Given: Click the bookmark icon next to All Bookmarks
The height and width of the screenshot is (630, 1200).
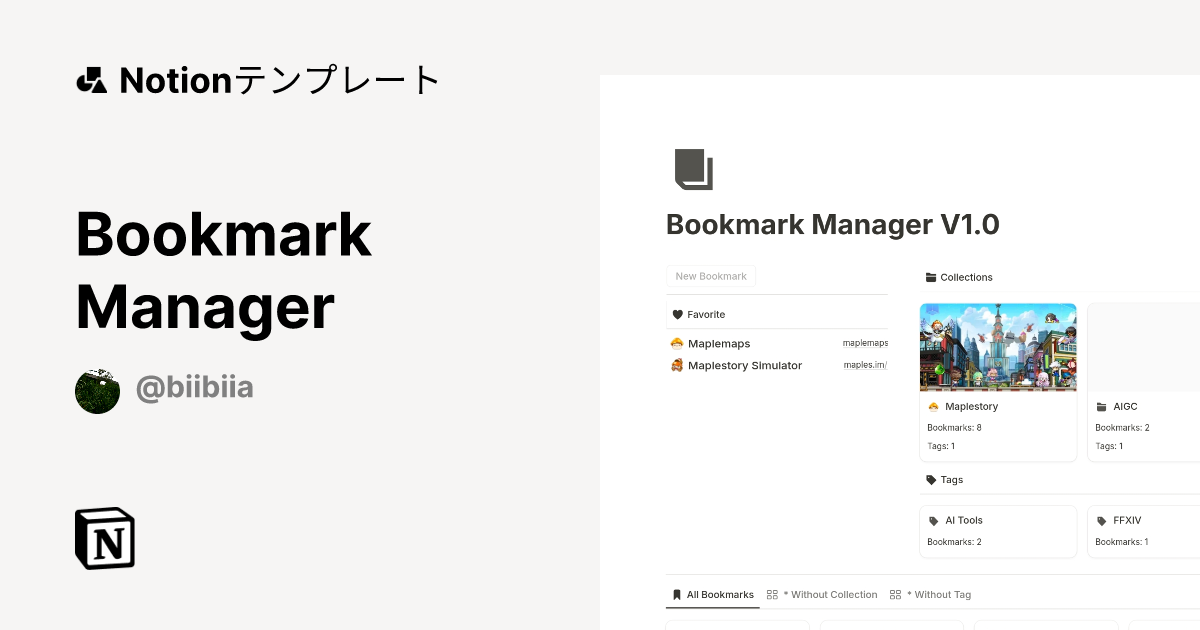Looking at the screenshot, I should pyautogui.click(x=677, y=594).
